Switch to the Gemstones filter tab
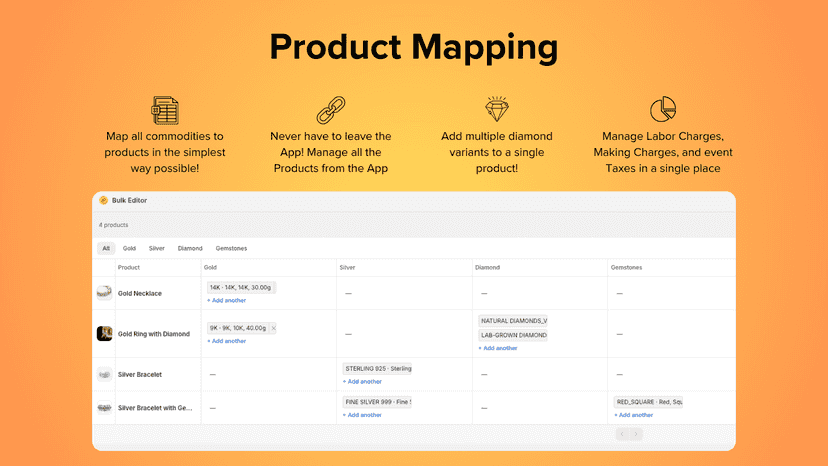828x466 pixels. click(x=231, y=248)
